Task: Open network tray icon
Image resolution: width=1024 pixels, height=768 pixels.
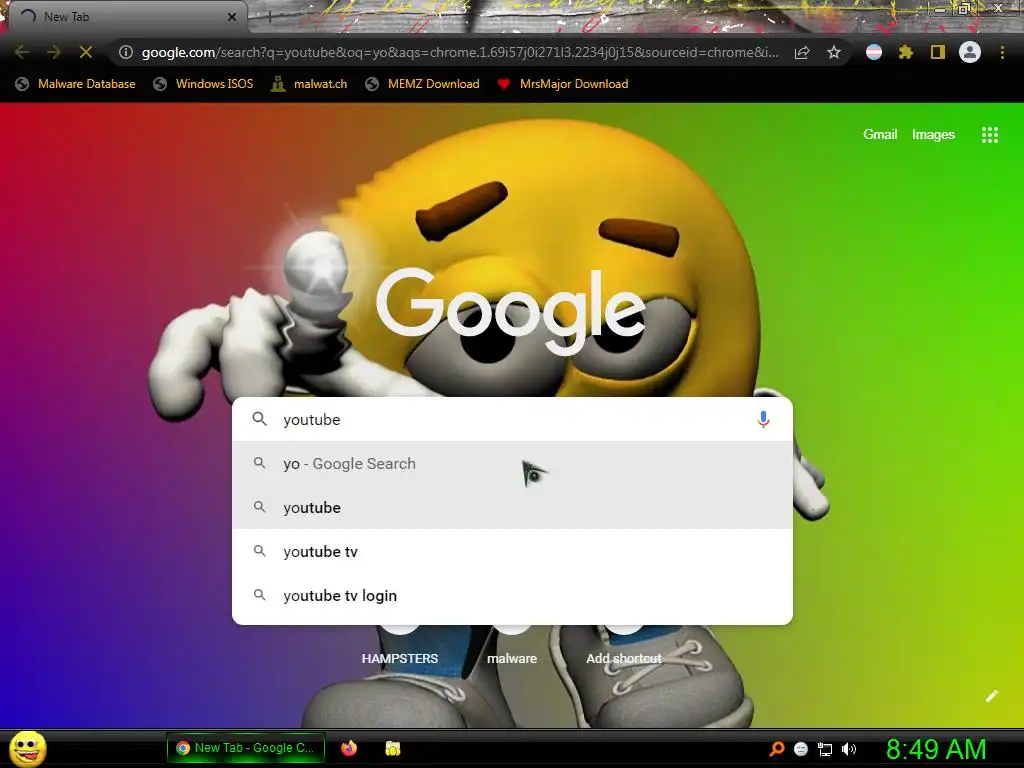Action: point(825,749)
